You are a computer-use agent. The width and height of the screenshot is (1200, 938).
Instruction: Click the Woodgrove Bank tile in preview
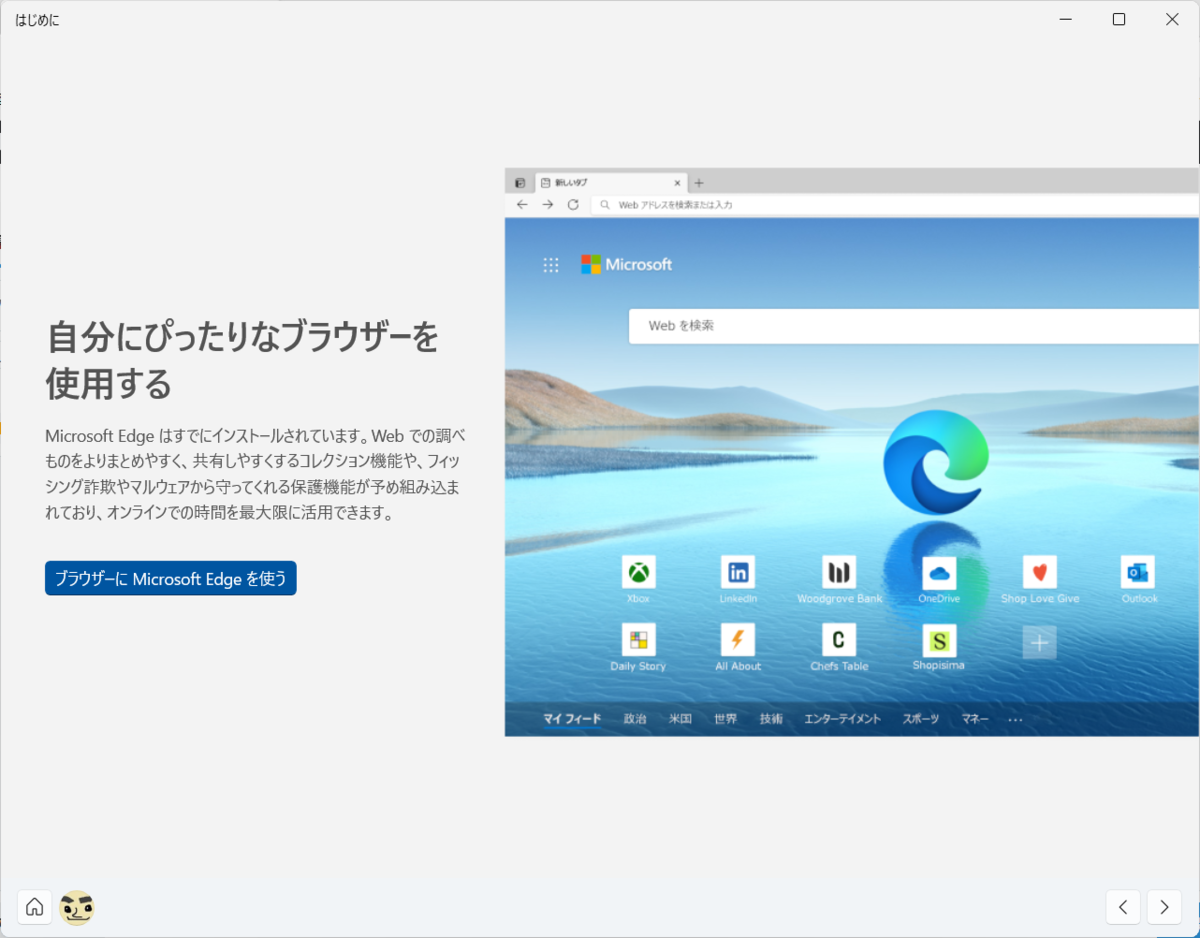[x=839, y=580]
